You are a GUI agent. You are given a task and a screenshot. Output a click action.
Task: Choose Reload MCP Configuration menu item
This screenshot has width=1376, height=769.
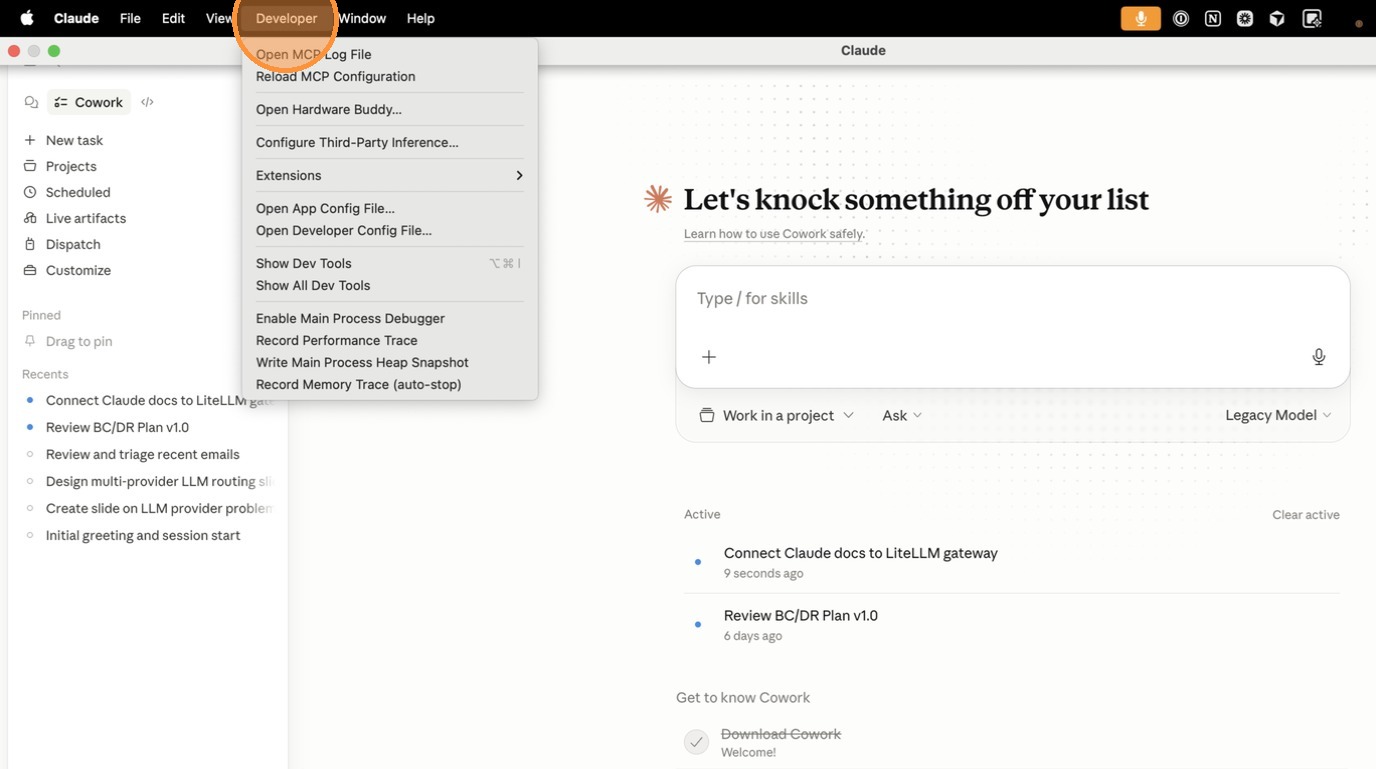tap(335, 76)
